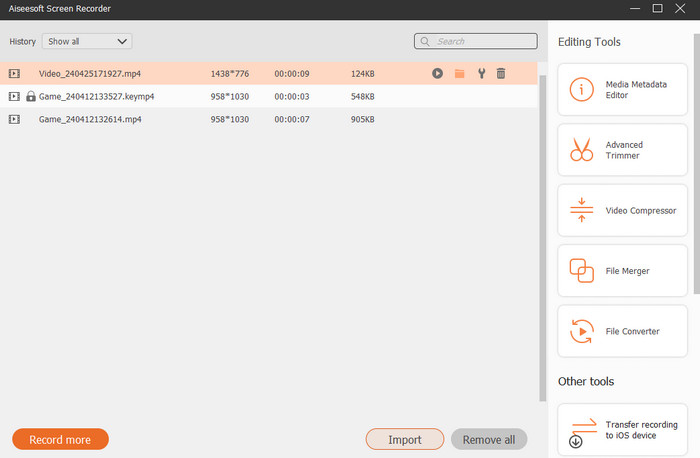Click film icon beside Video_240425171927.mp4
700x458 pixels.
(x=14, y=73)
